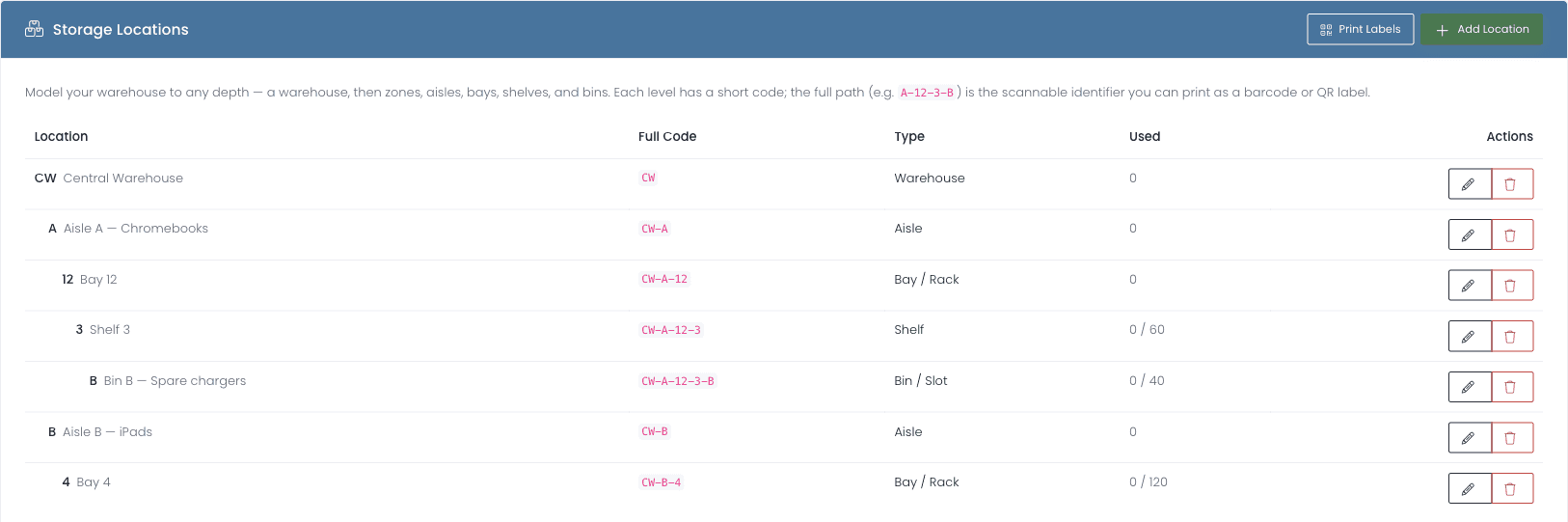Click the full code CW-B-4

[662, 482]
